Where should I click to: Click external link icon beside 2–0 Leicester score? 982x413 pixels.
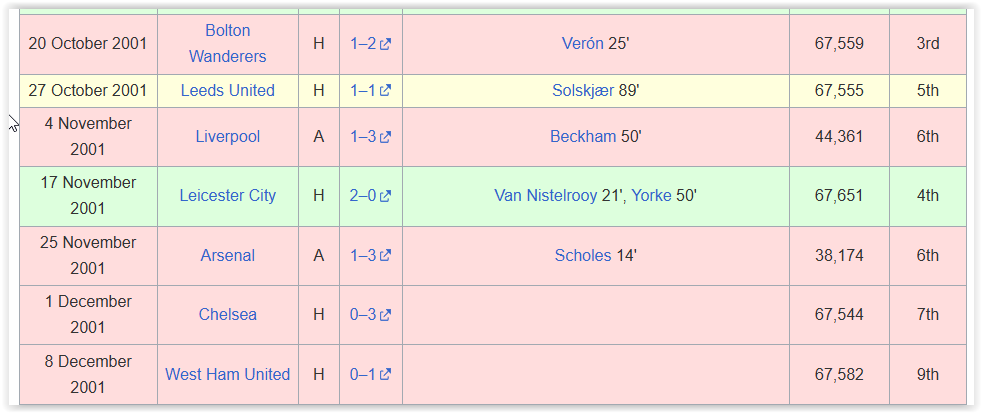pyautogui.click(x=385, y=196)
